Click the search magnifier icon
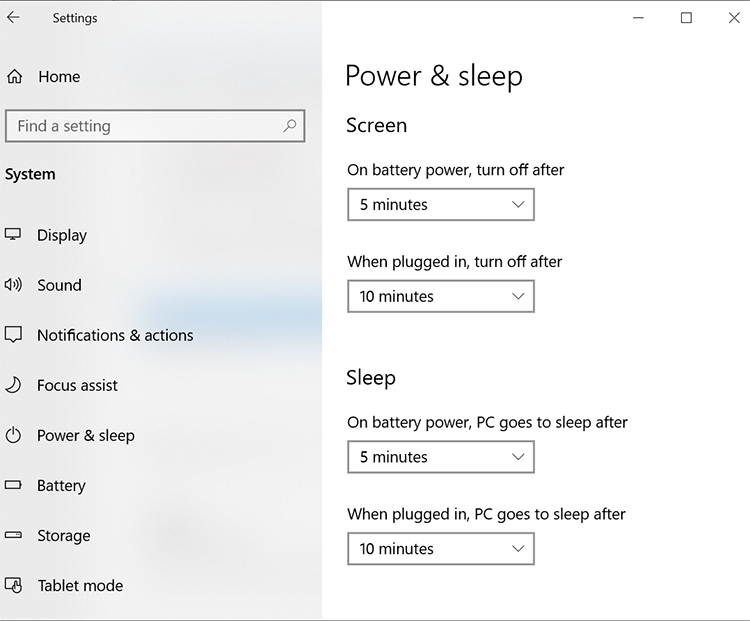750x621 pixels. (x=290, y=126)
